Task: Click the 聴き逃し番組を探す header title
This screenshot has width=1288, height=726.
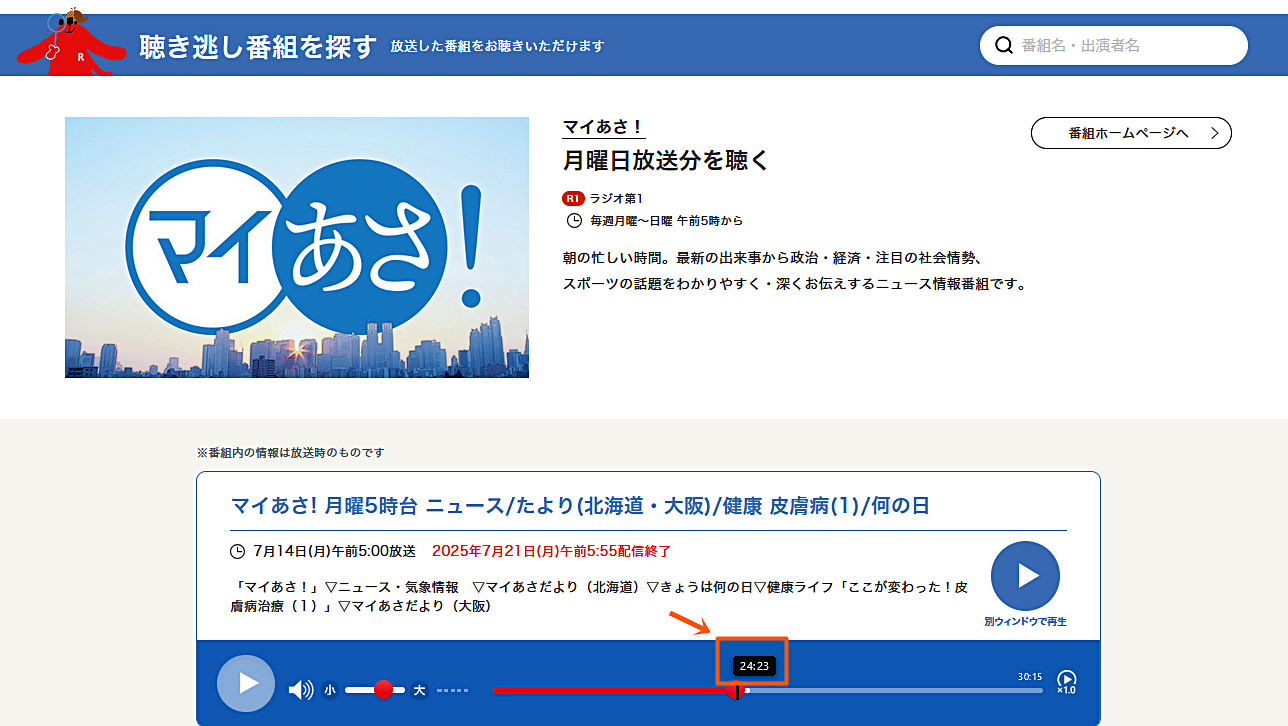Action: [258, 46]
